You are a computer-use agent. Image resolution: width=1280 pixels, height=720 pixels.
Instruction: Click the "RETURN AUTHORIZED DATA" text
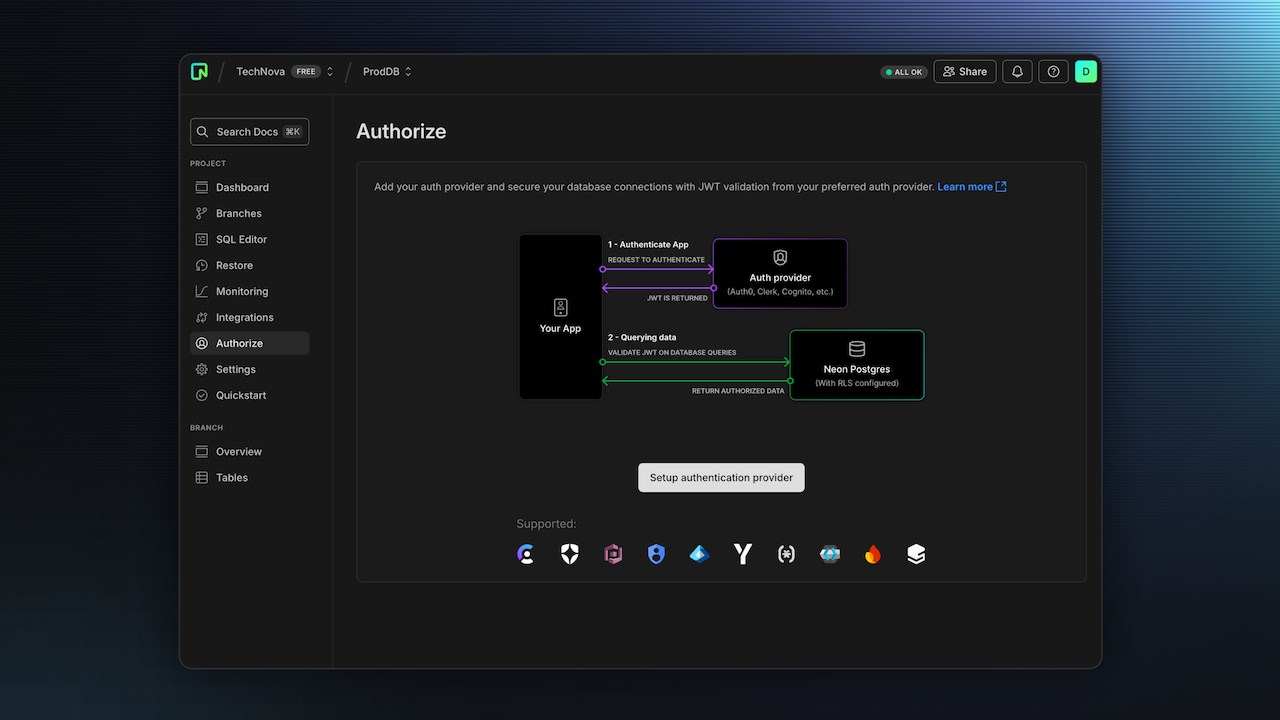[x=738, y=391]
